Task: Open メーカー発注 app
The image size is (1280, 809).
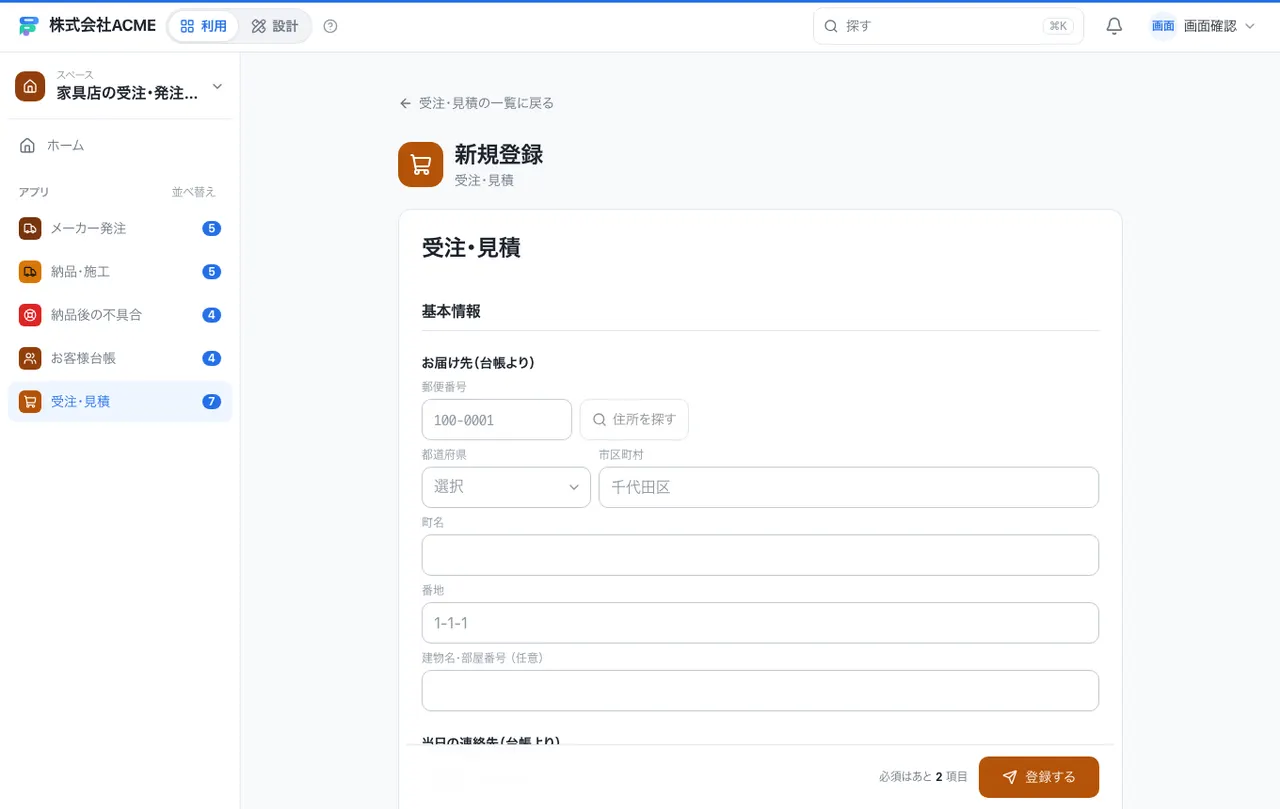Action: coord(120,228)
